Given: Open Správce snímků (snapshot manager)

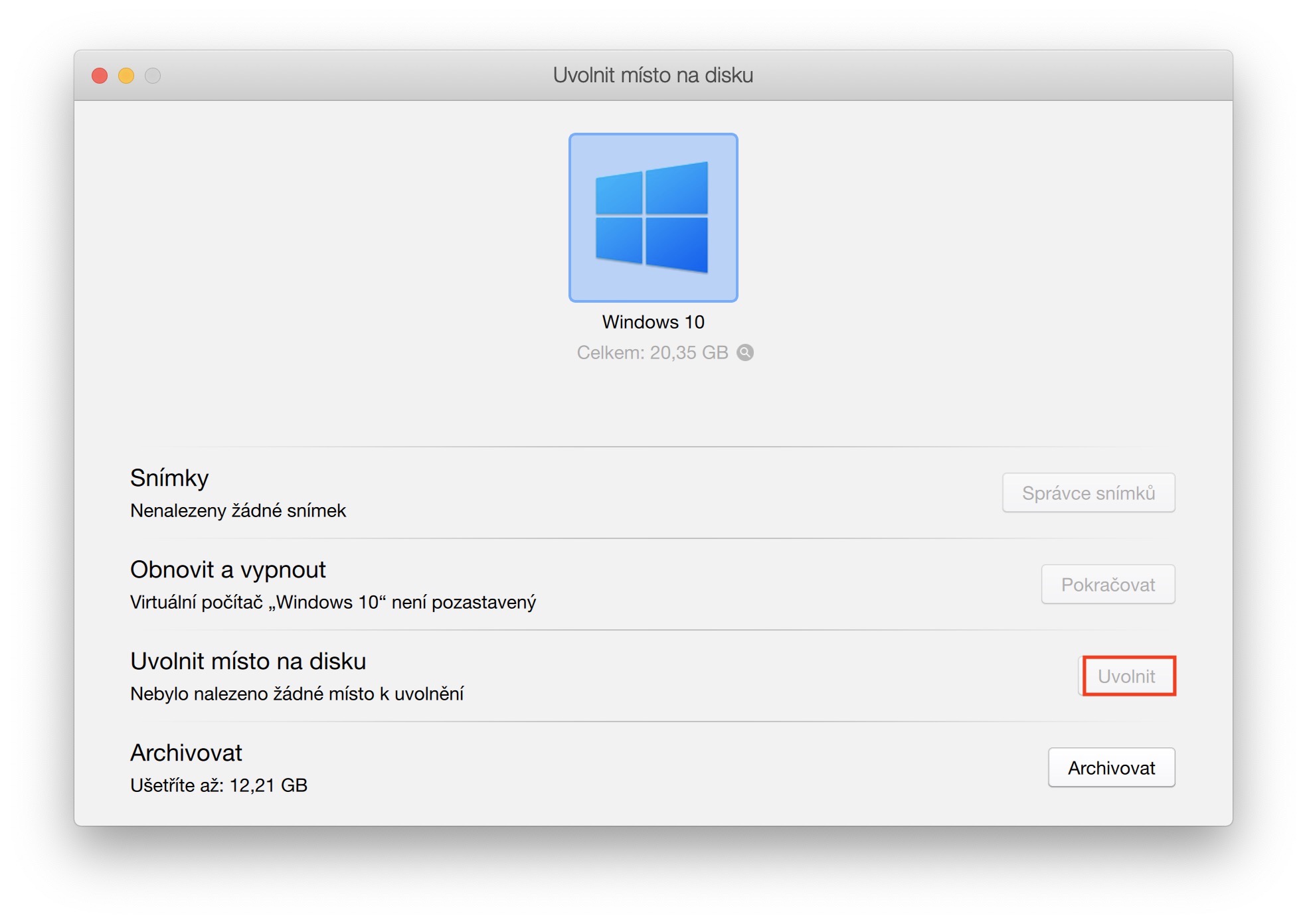Looking at the screenshot, I should click(x=1088, y=493).
